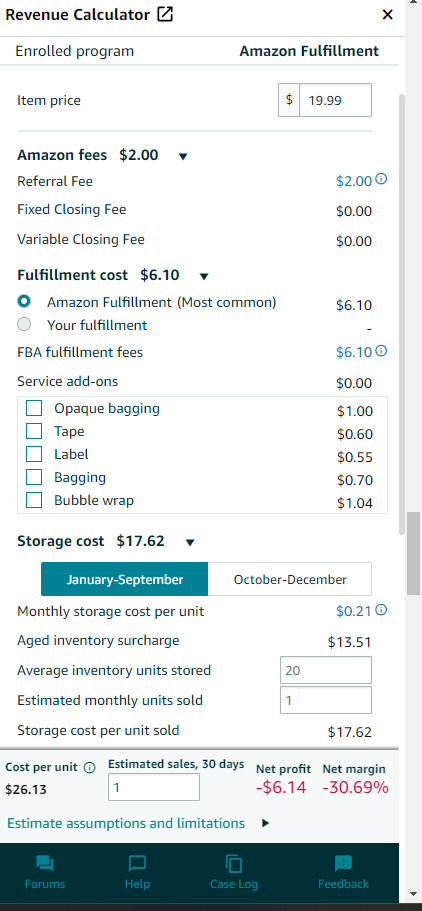Screen dimensions: 422x911
Task: Click the Monthly storage cost info icon
Action: coord(381,609)
